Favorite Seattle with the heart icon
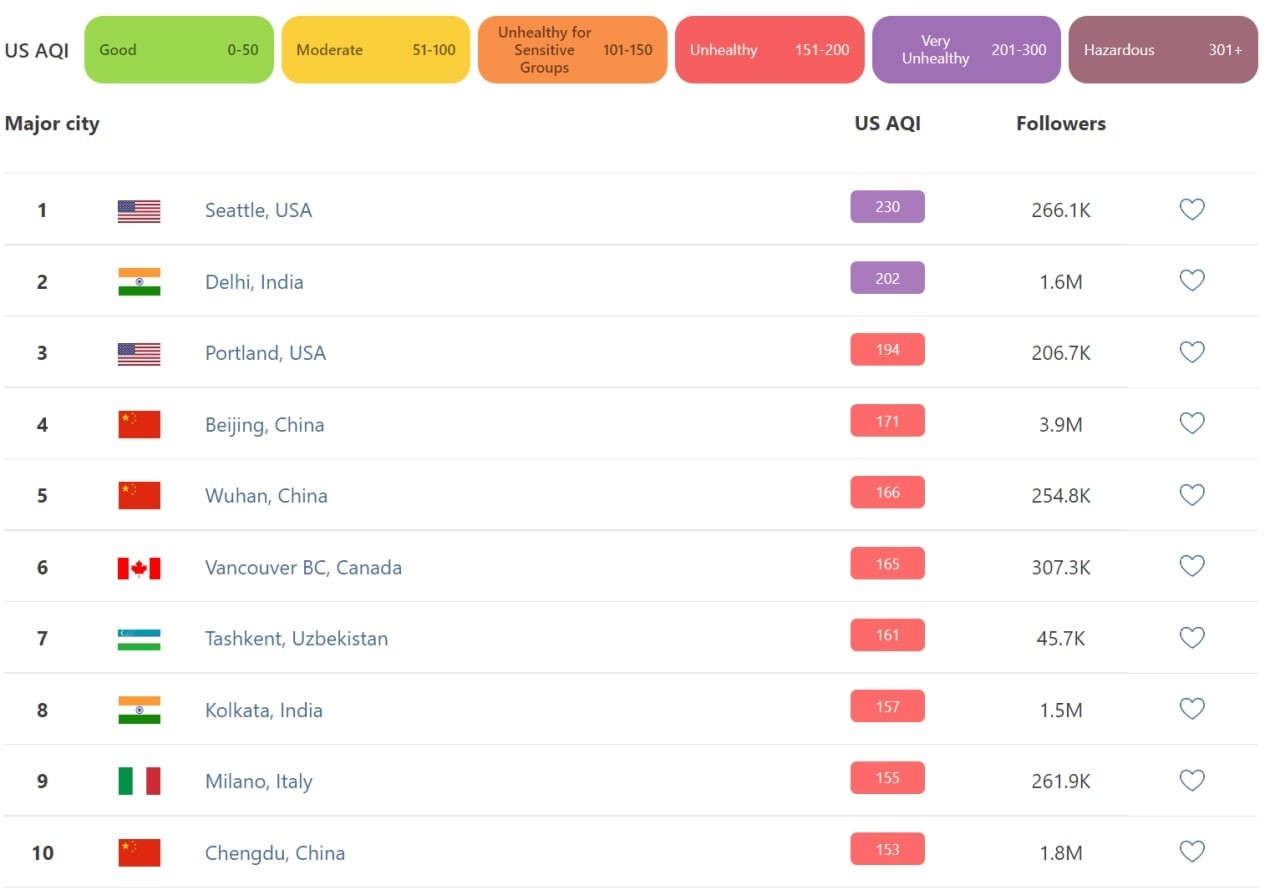Viewport: 1280px width, 890px height. click(1191, 209)
